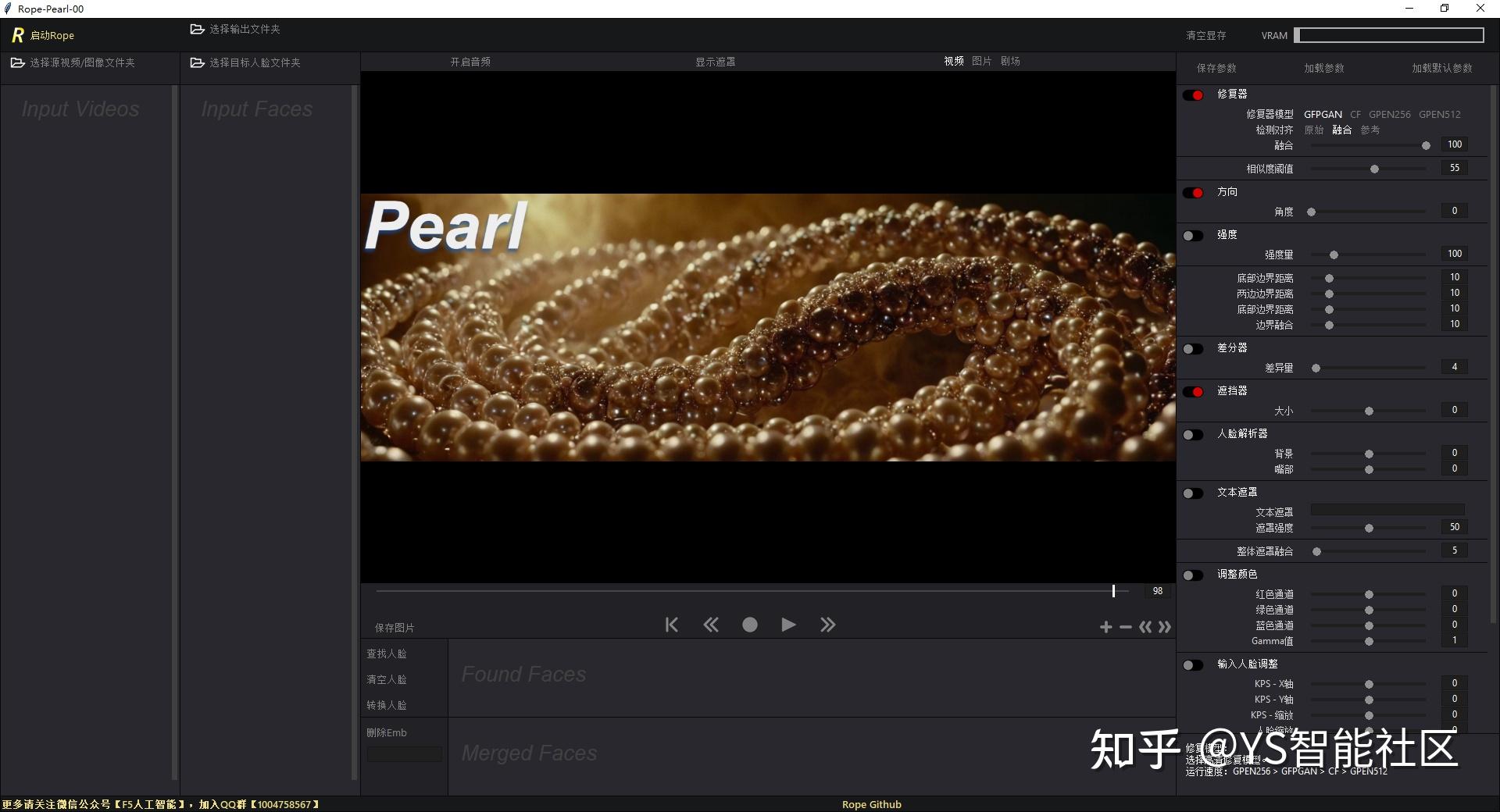Screen dimensions: 1500x812
Task: Zoom out with the minus icon
Action: pos(1125,627)
